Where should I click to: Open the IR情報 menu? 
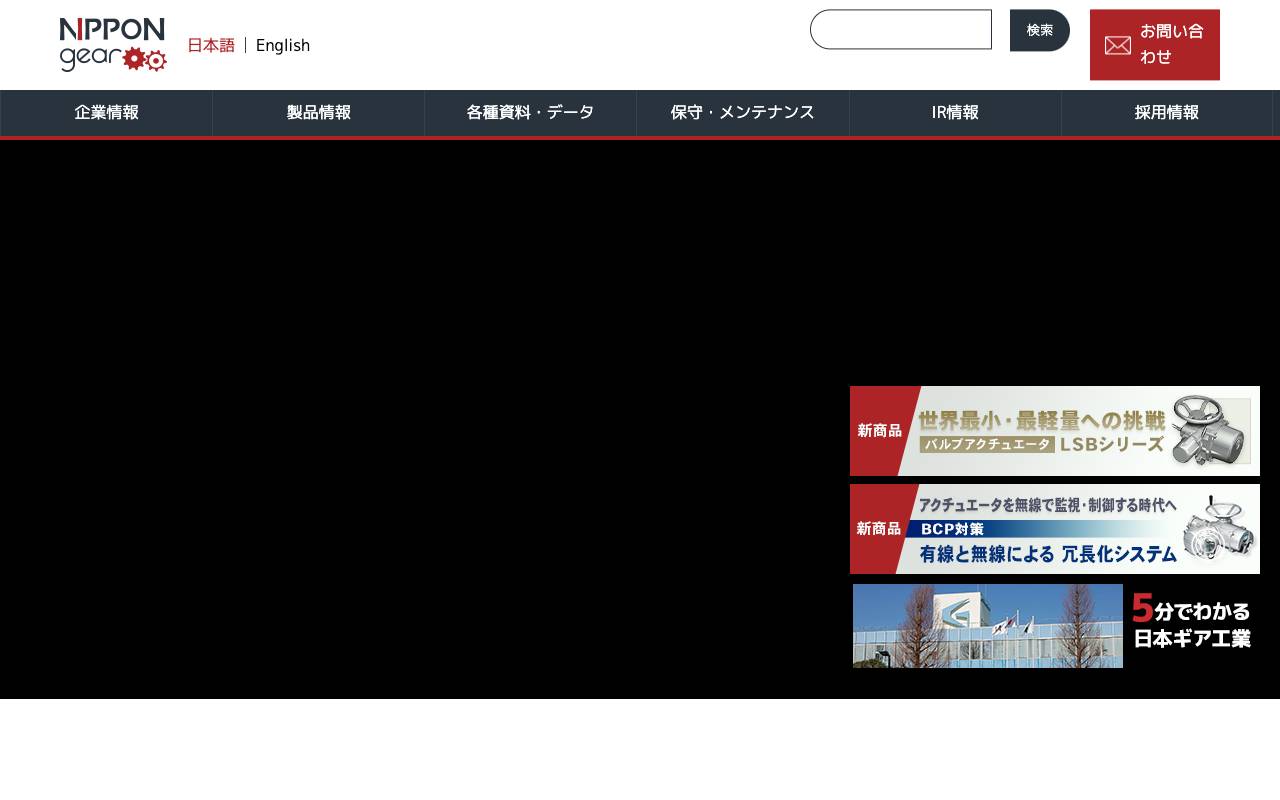click(954, 113)
